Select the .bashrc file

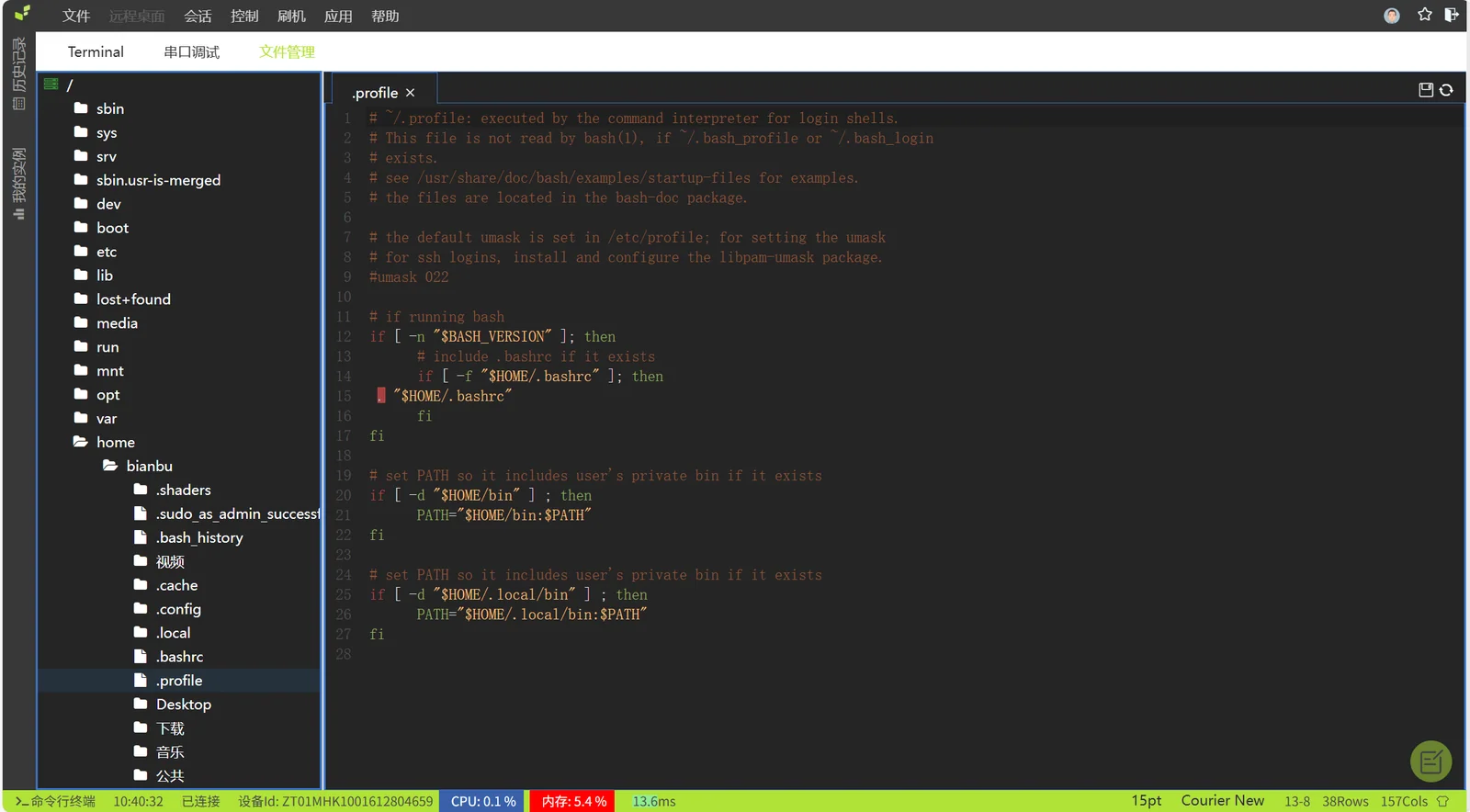[179, 657]
